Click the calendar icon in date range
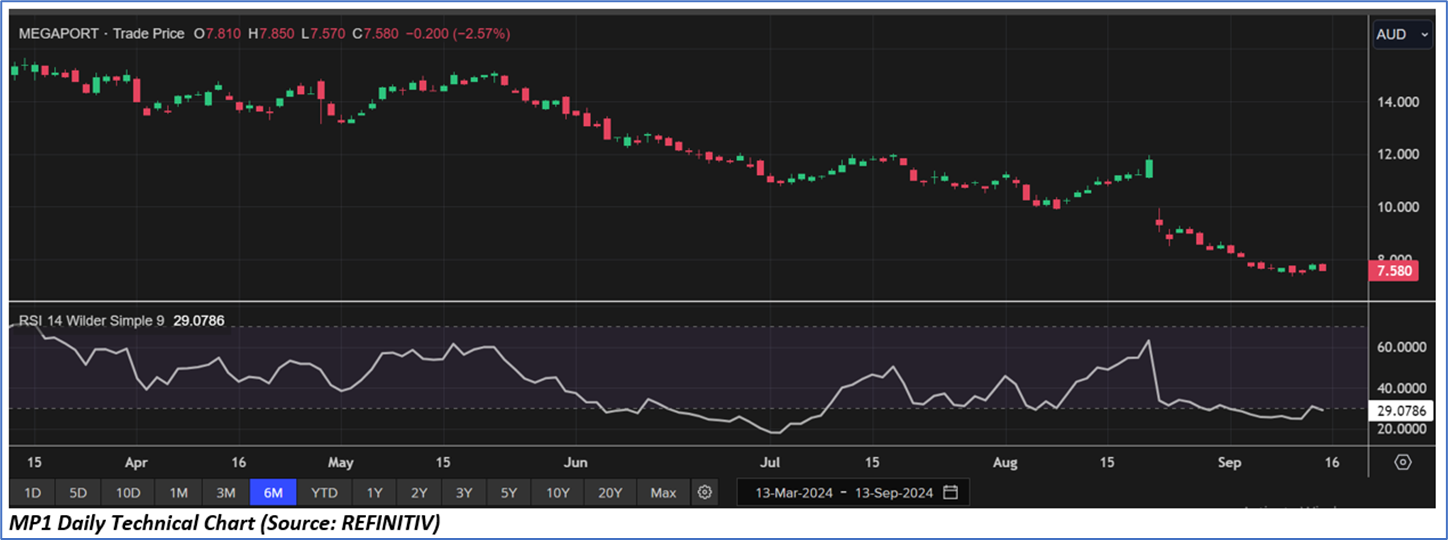1448x540 pixels. (950, 492)
